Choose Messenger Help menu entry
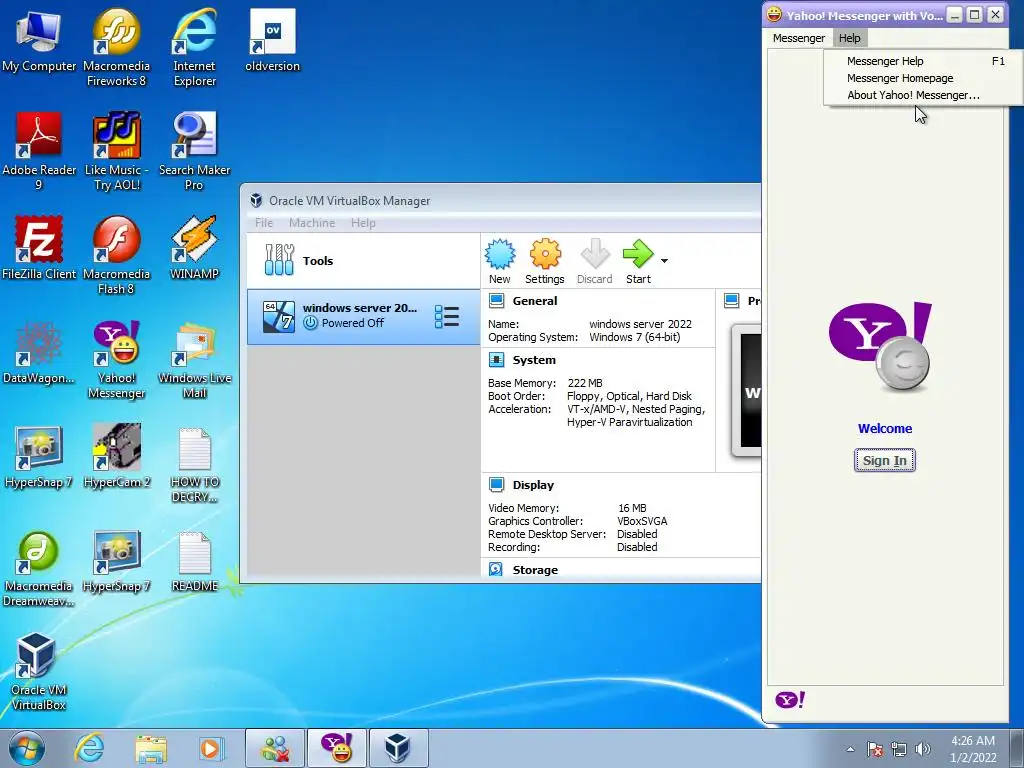Viewport: 1024px width, 768px height. click(x=923, y=61)
